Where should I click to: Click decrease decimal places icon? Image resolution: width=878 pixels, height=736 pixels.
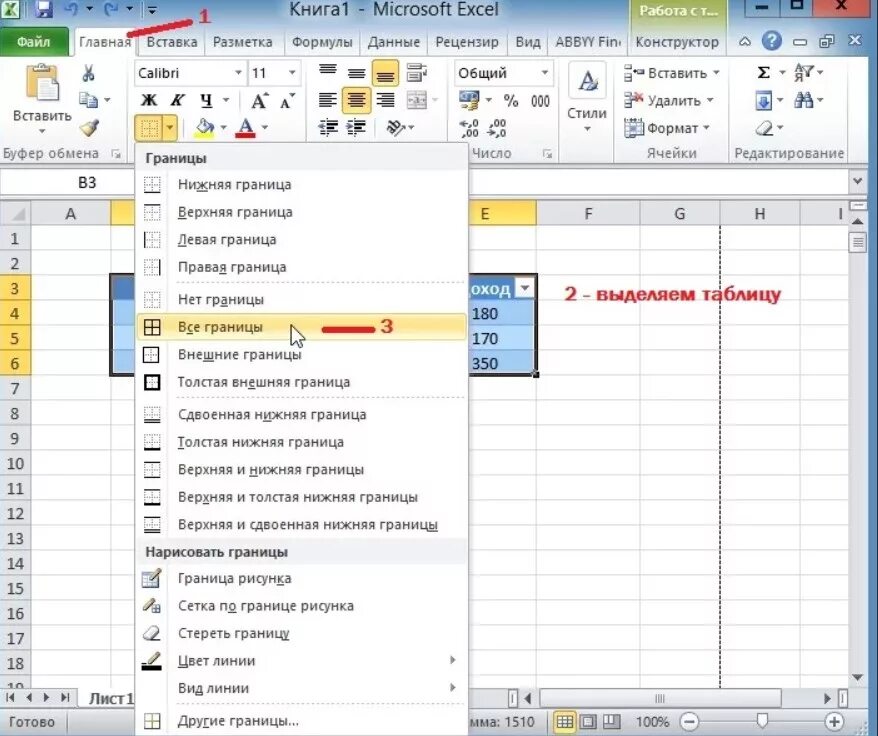(497, 128)
